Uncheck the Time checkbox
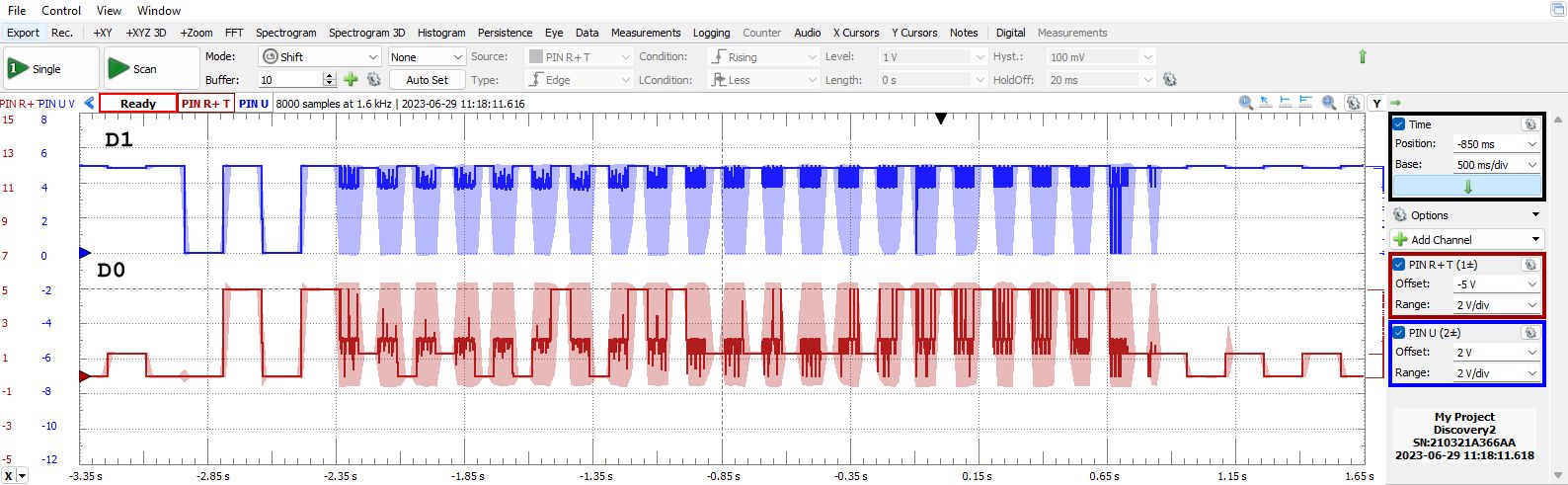 pos(1399,124)
